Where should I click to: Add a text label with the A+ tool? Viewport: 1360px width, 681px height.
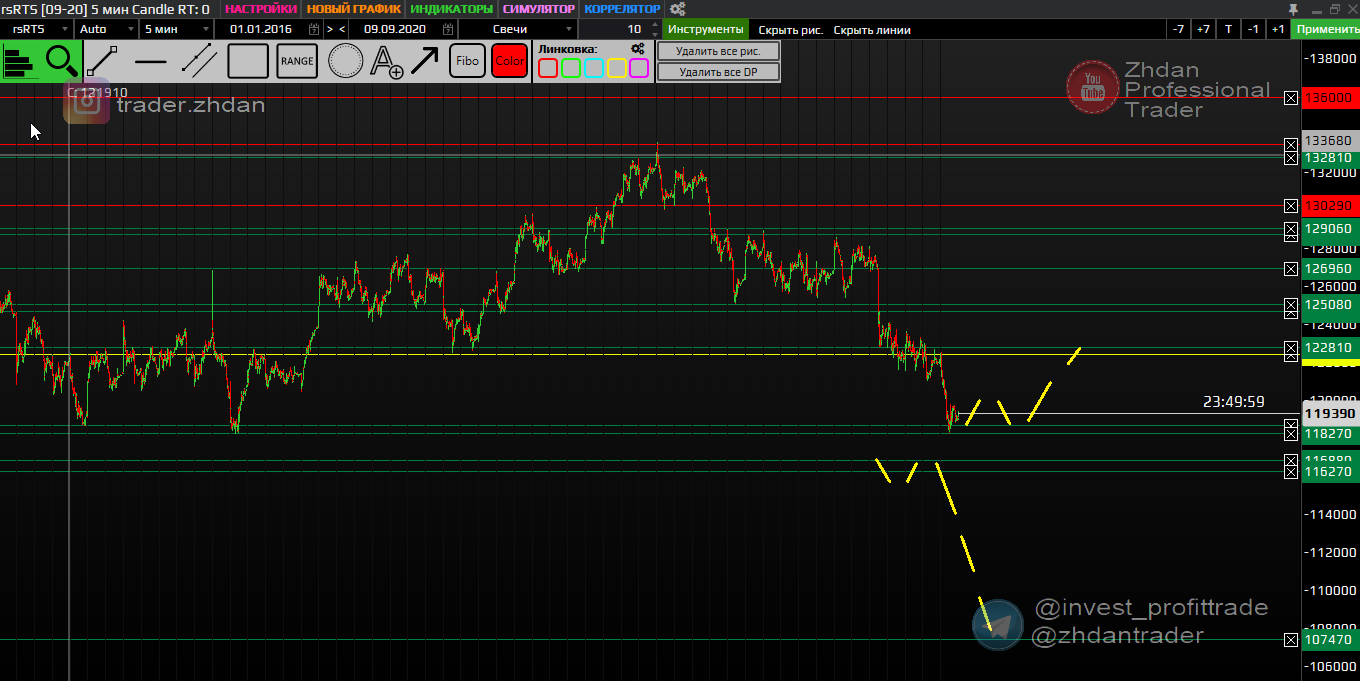point(386,61)
